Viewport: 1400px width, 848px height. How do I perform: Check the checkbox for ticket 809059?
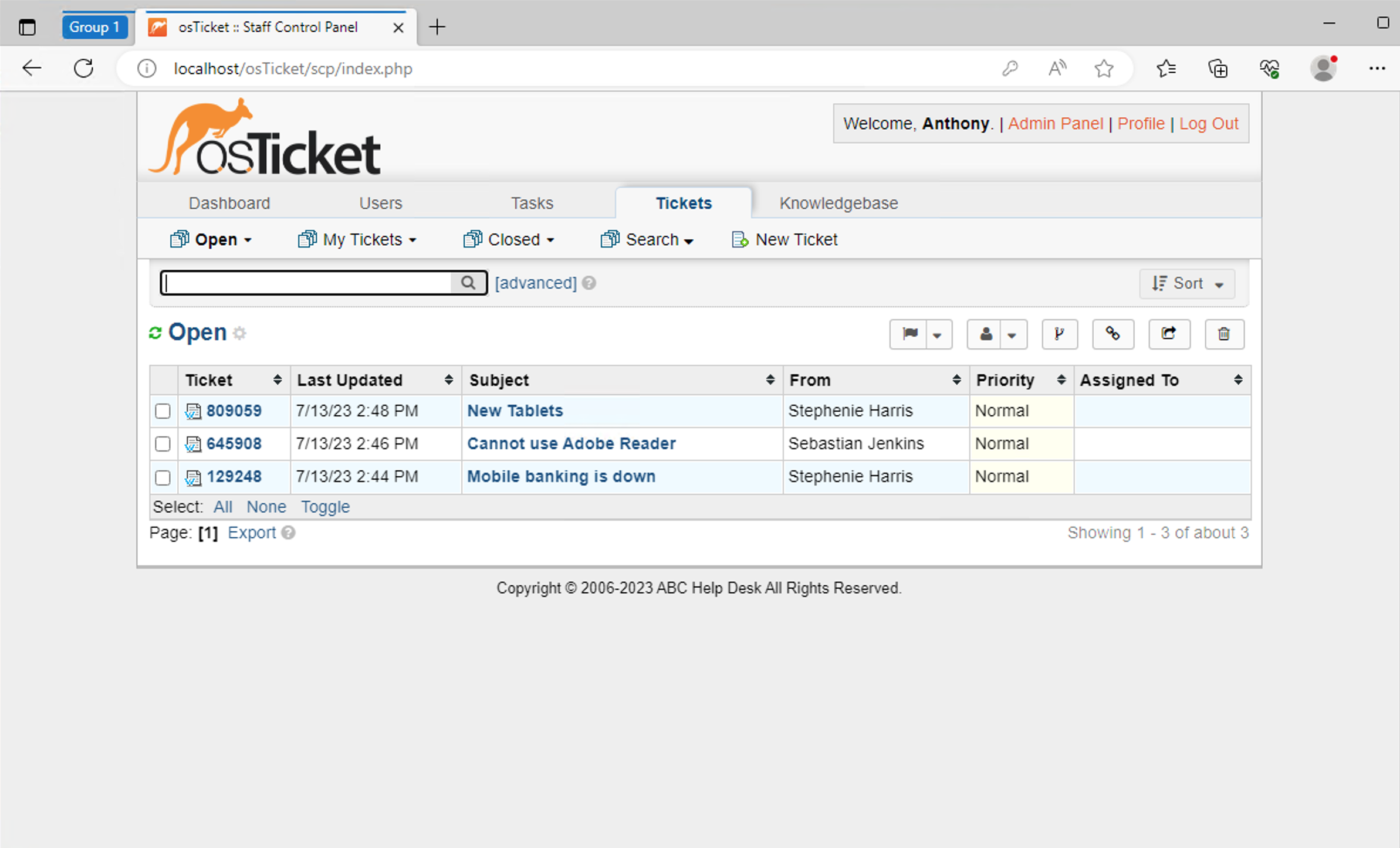tap(163, 411)
